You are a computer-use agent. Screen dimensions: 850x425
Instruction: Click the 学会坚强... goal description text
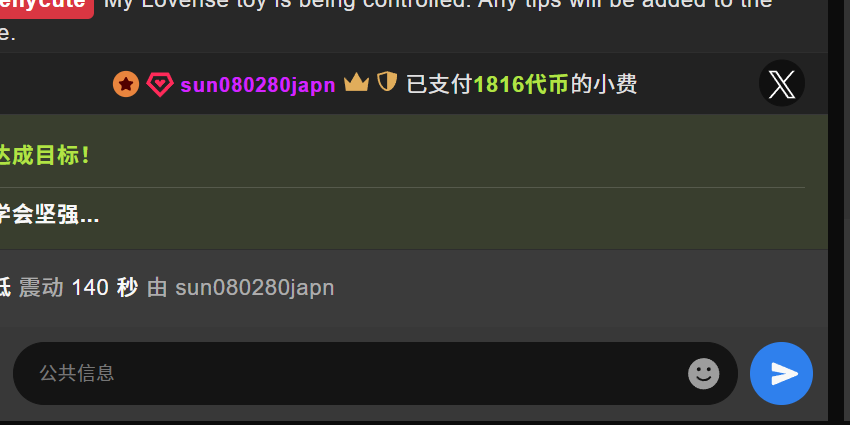coord(49,216)
